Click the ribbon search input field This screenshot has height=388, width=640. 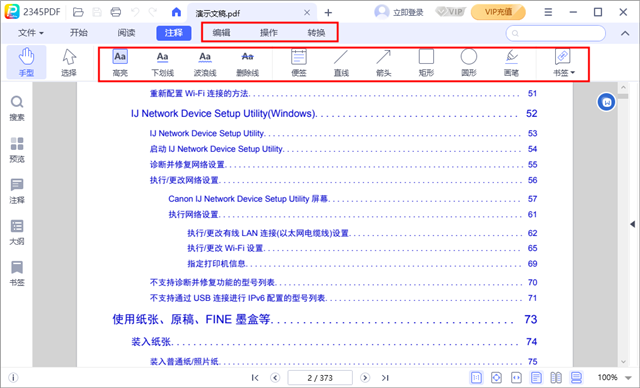(556, 33)
